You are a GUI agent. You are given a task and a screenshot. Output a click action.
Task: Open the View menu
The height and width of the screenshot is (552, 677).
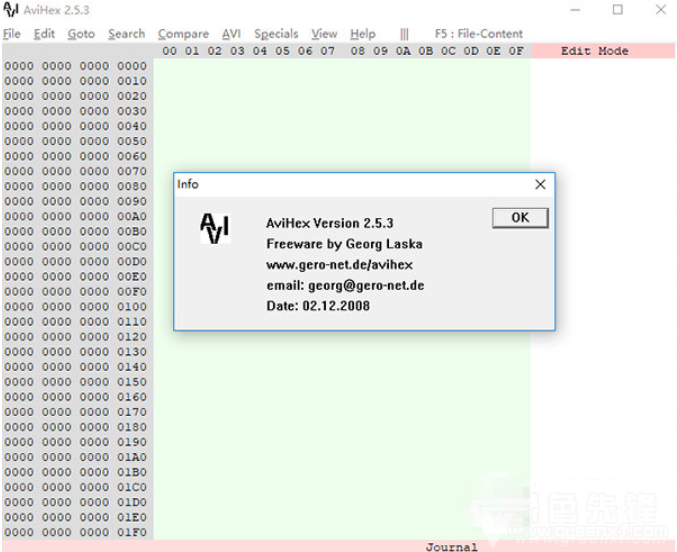coord(324,34)
